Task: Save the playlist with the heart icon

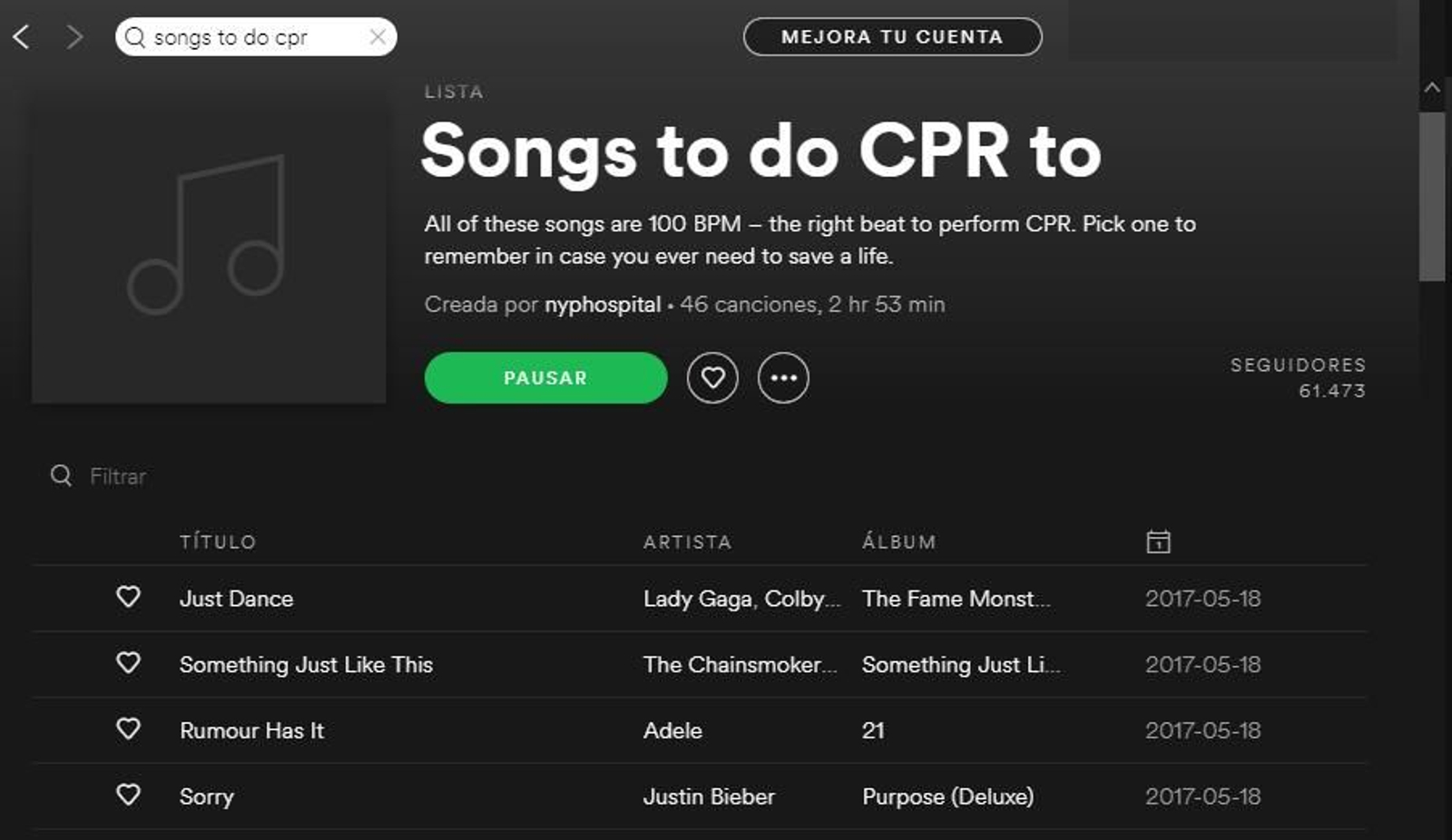Action: click(x=712, y=377)
